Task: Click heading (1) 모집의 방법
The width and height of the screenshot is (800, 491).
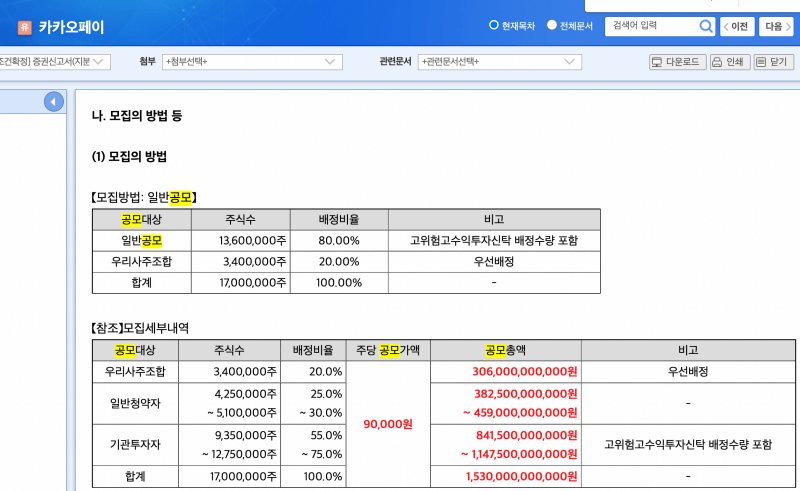Action: (x=129, y=157)
